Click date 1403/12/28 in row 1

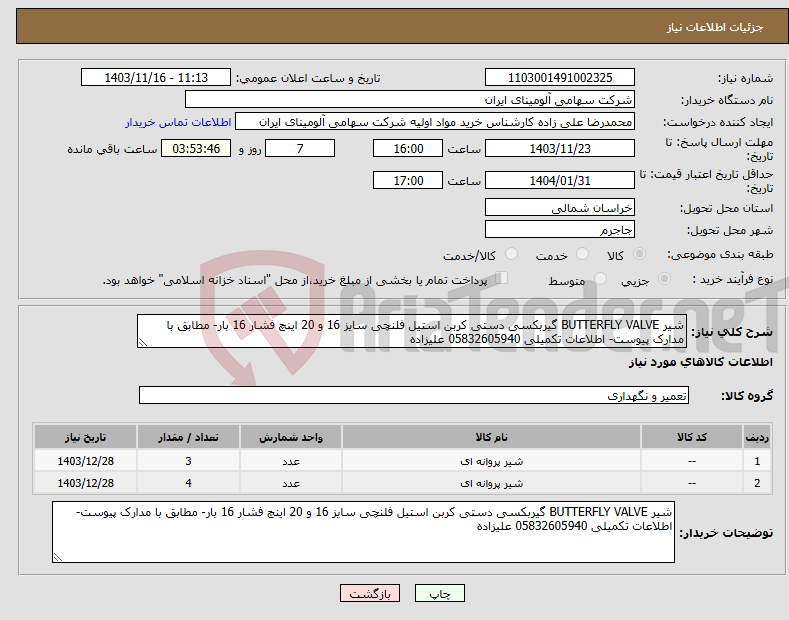pos(86,461)
